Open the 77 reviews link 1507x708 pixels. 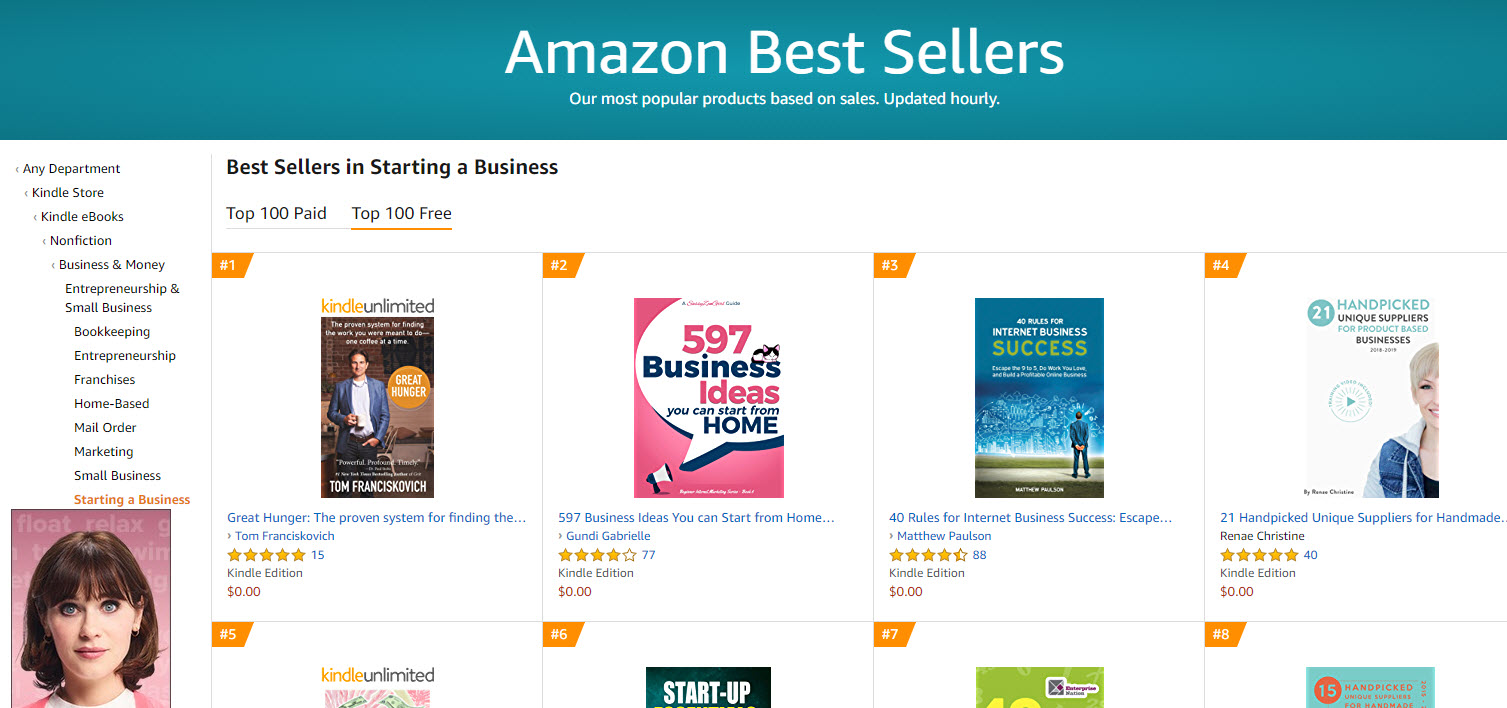(x=648, y=555)
